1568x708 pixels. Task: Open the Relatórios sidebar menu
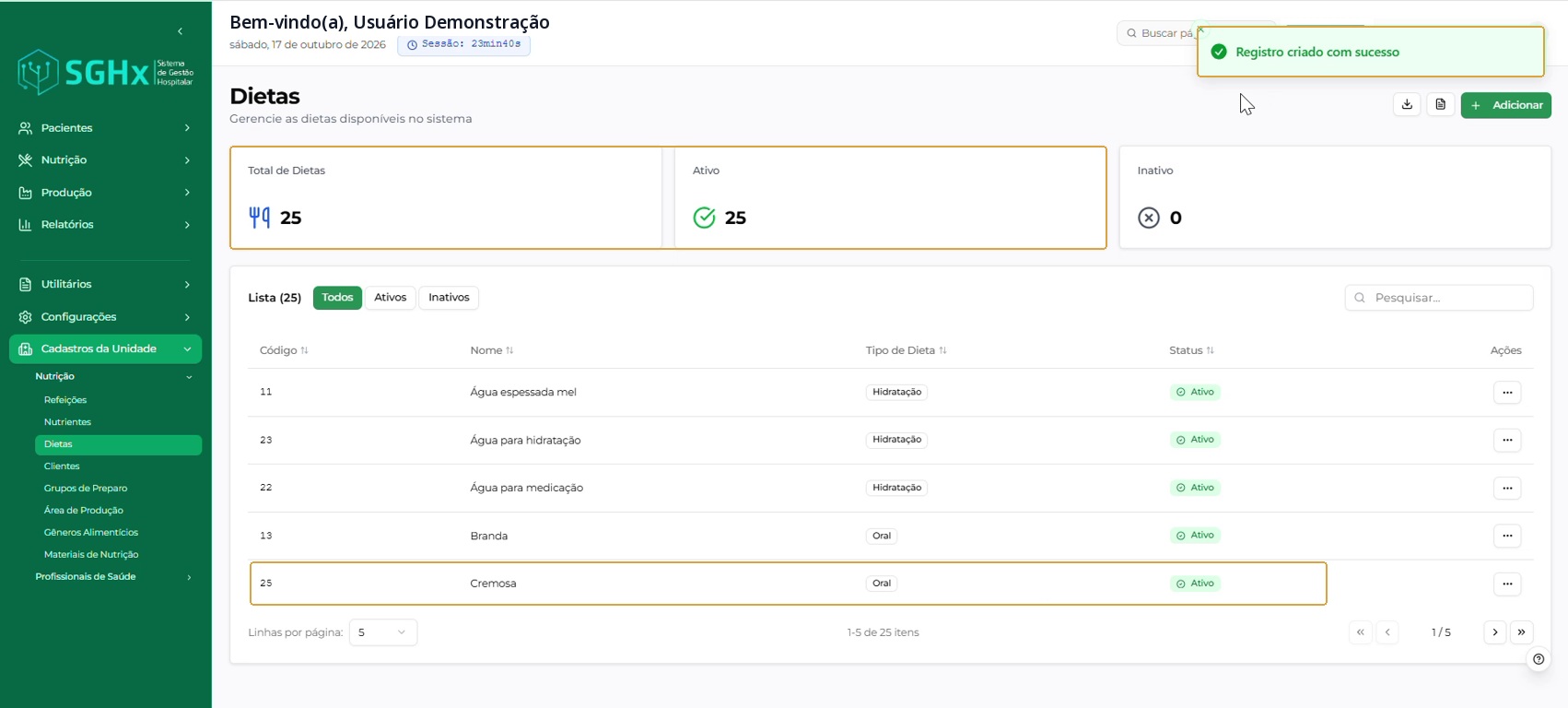(105, 225)
